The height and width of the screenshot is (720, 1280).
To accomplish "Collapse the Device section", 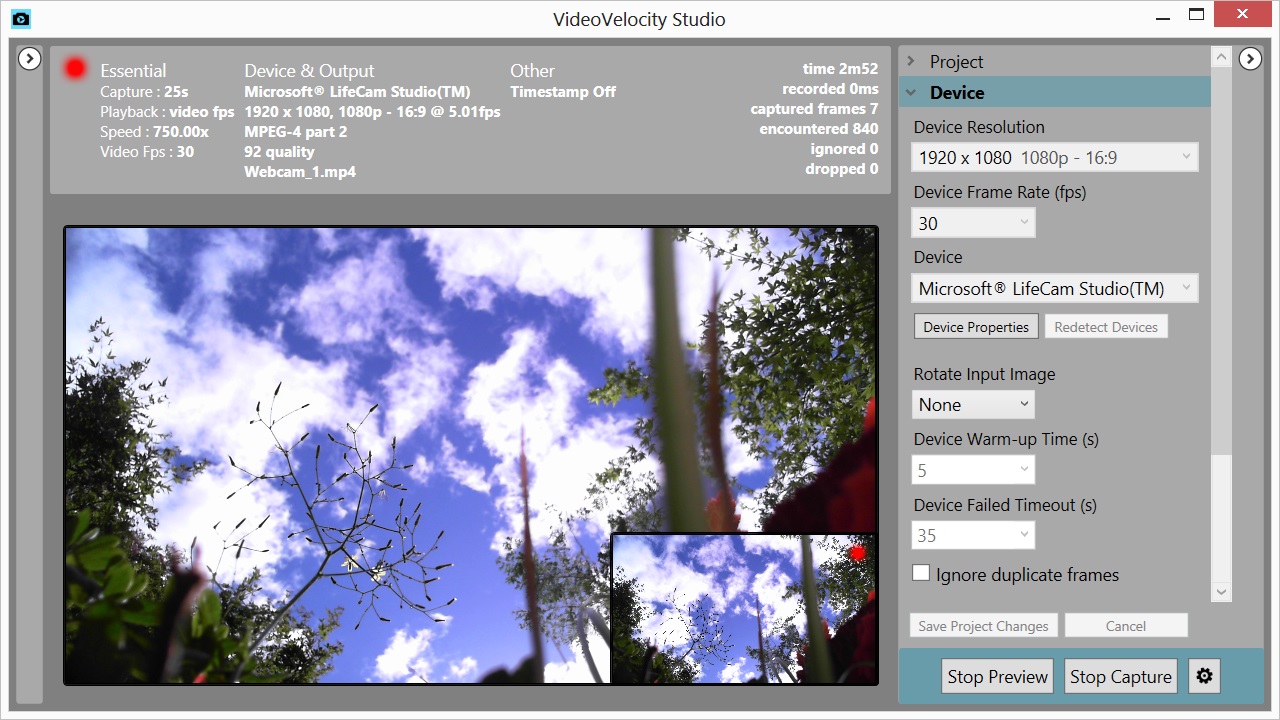I will [x=1054, y=92].
